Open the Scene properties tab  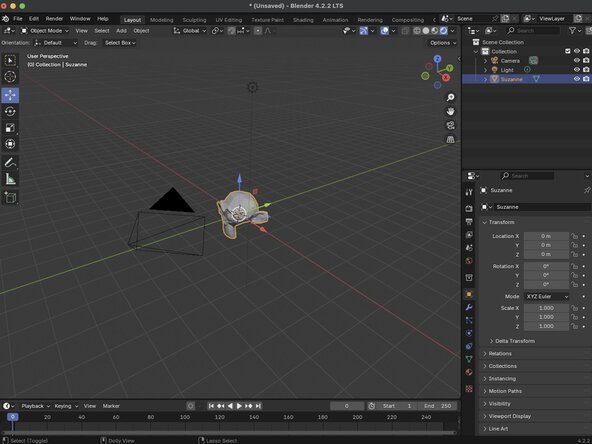pos(469,248)
